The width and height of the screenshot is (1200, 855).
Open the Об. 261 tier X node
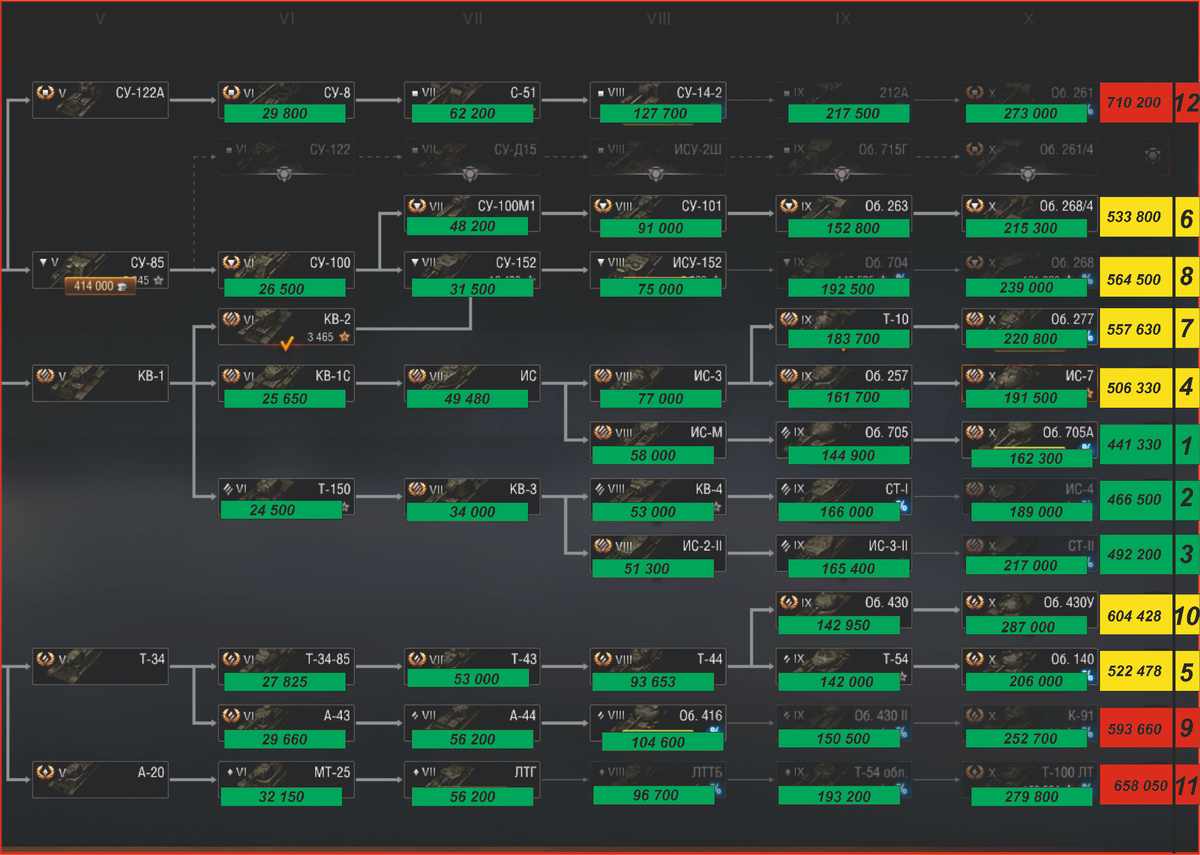[x=1030, y=100]
